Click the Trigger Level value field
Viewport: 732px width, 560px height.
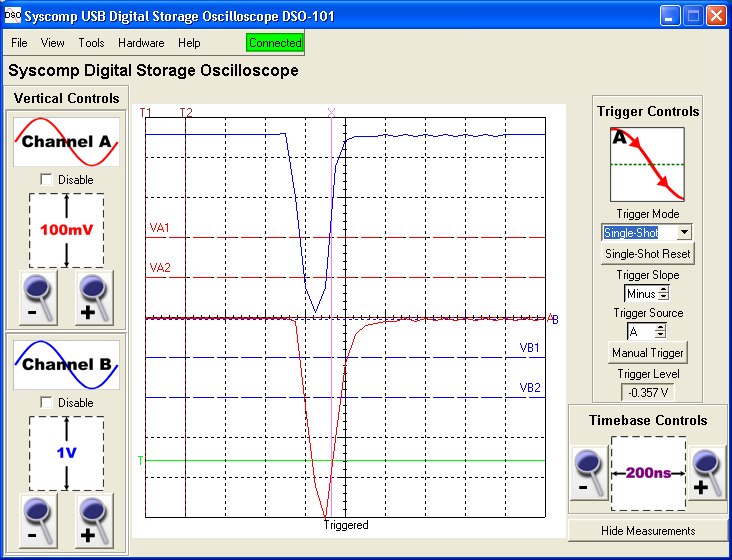click(647, 393)
